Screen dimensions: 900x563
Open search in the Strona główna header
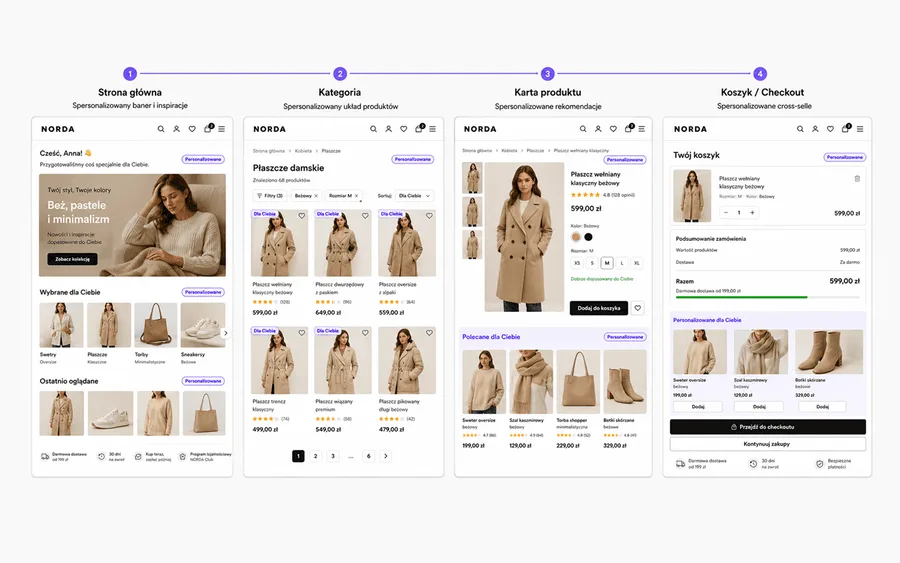coord(161,129)
